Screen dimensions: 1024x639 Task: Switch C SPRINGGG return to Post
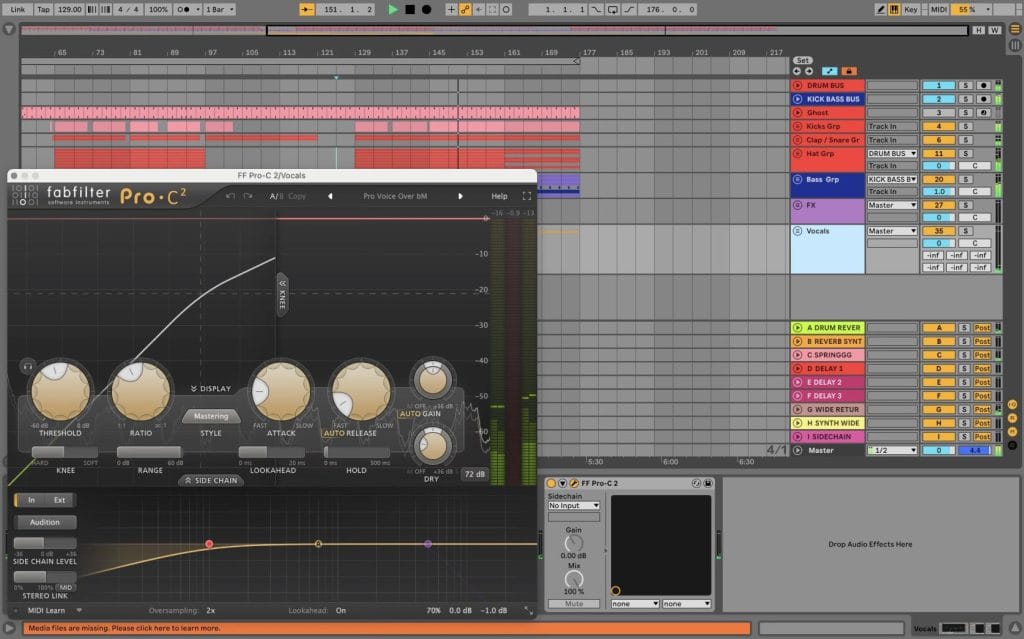click(982, 355)
